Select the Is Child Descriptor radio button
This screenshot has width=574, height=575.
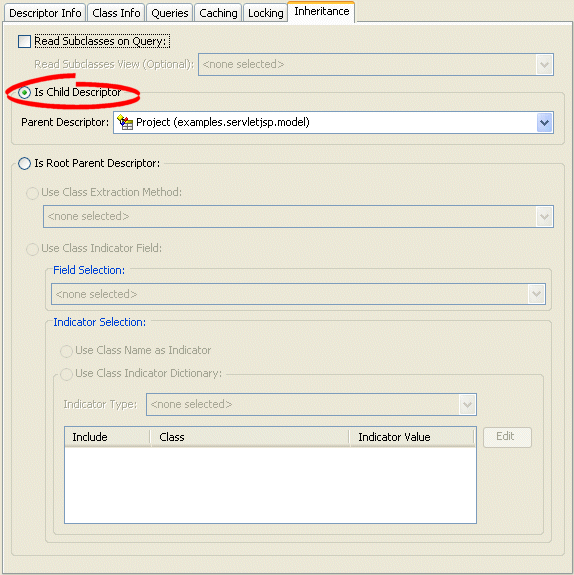point(25,92)
